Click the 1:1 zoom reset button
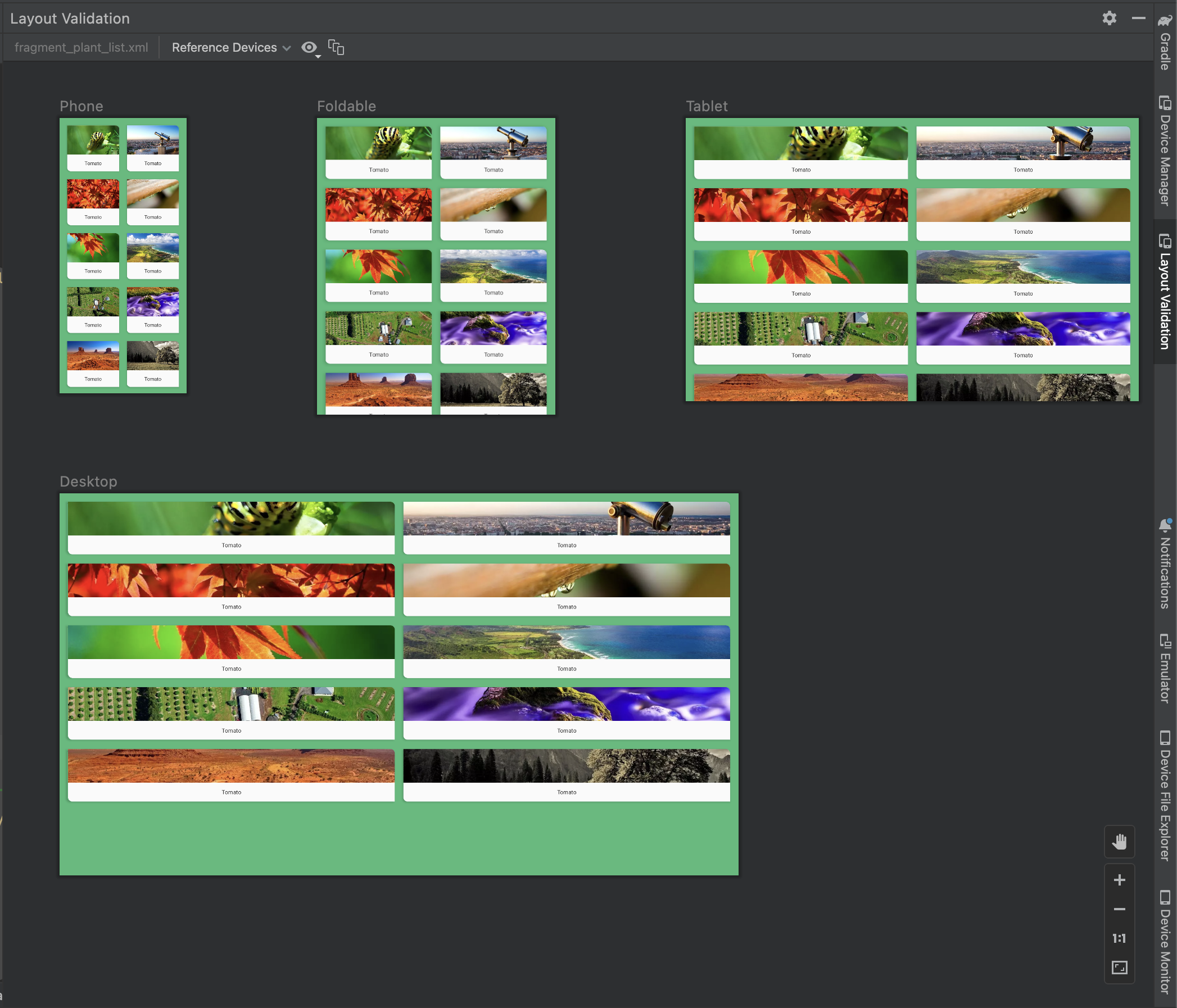The width and height of the screenshot is (1177, 1008). (x=1120, y=938)
